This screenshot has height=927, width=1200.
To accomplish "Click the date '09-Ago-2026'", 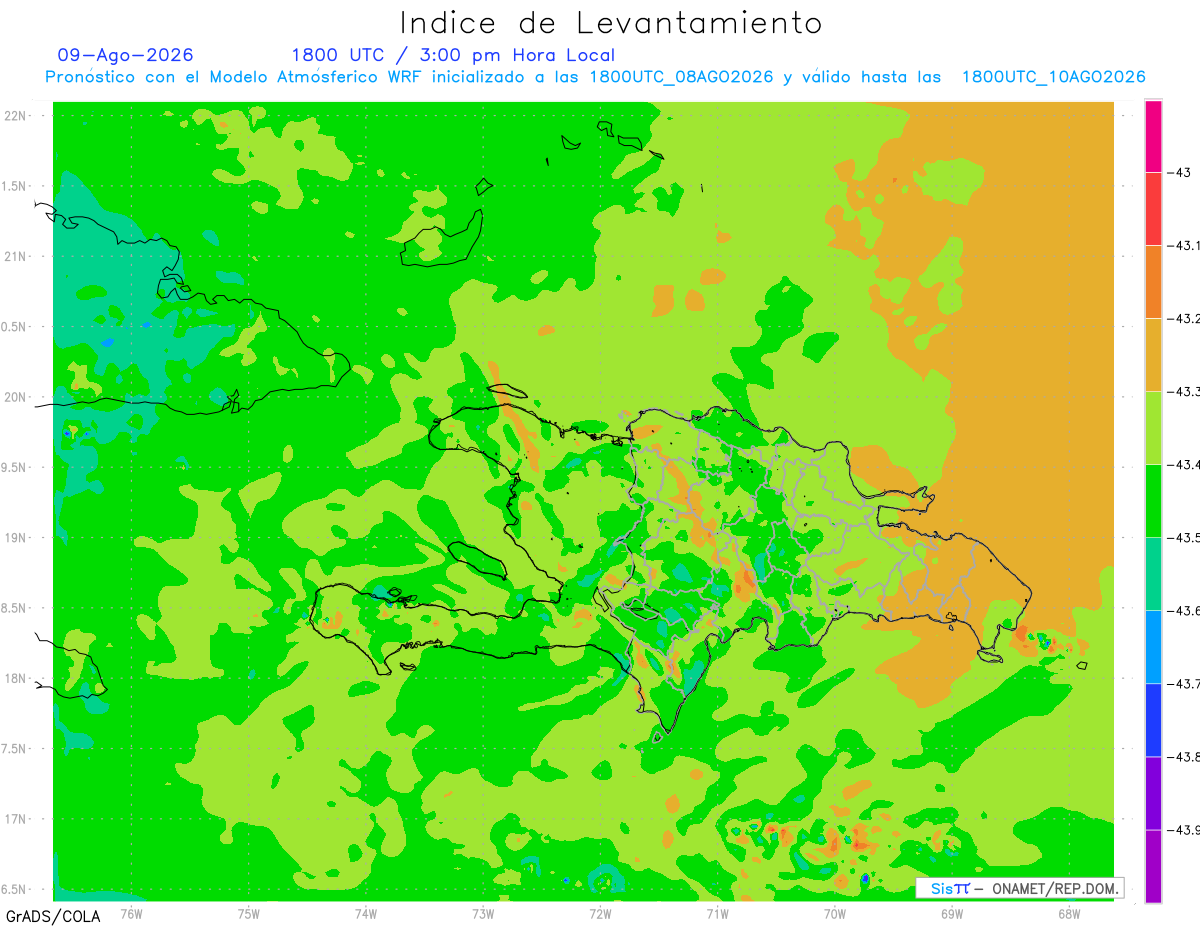I will tap(126, 55).
